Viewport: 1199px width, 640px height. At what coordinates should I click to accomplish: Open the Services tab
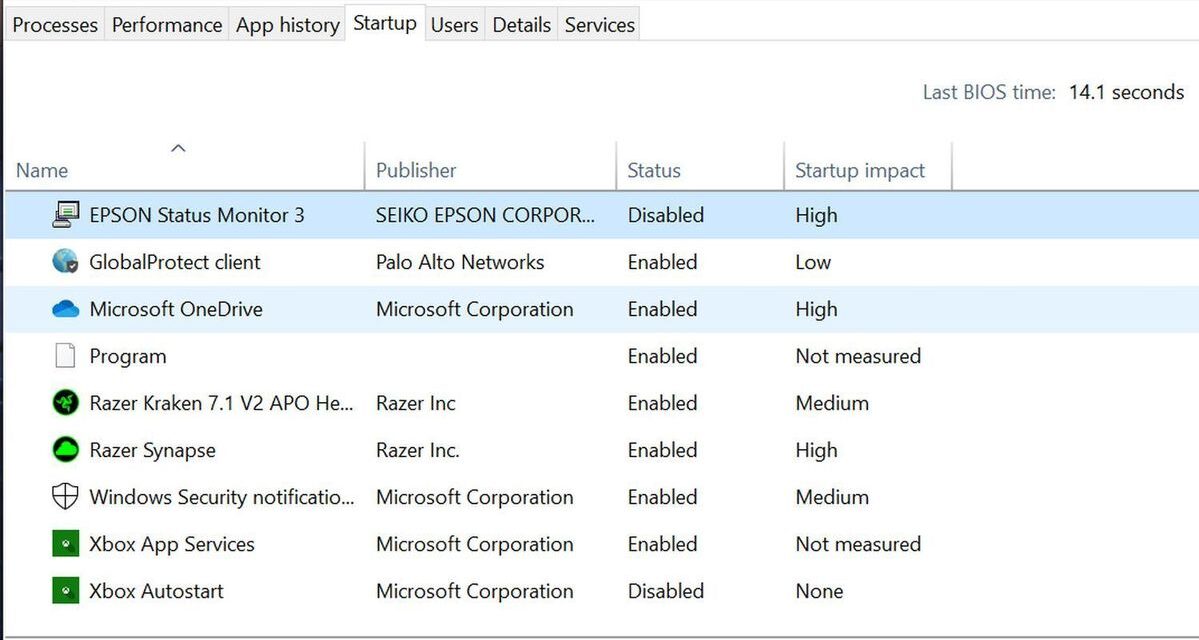[x=600, y=24]
